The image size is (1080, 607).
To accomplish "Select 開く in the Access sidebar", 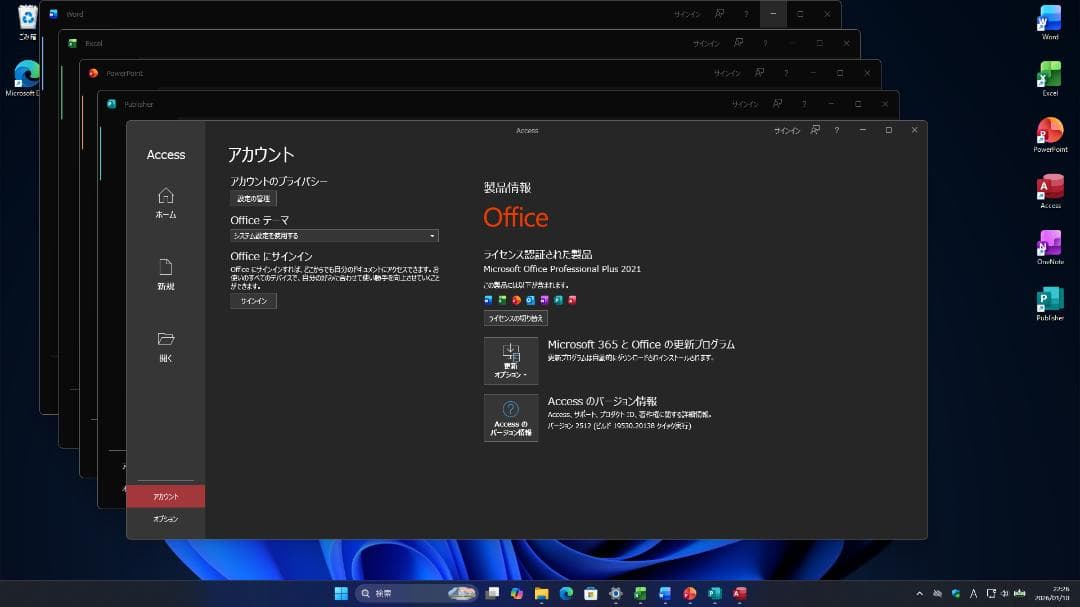I will click(x=165, y=338).
